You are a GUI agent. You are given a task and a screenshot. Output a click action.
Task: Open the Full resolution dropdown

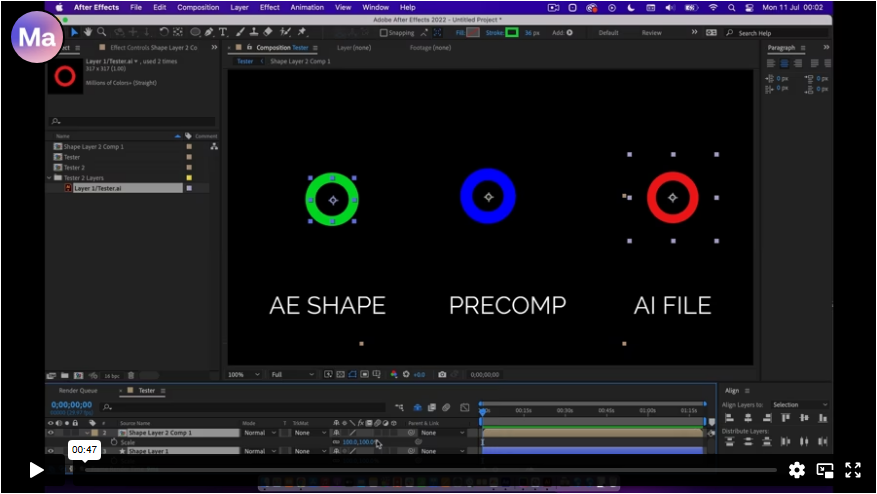click(292, 374)
